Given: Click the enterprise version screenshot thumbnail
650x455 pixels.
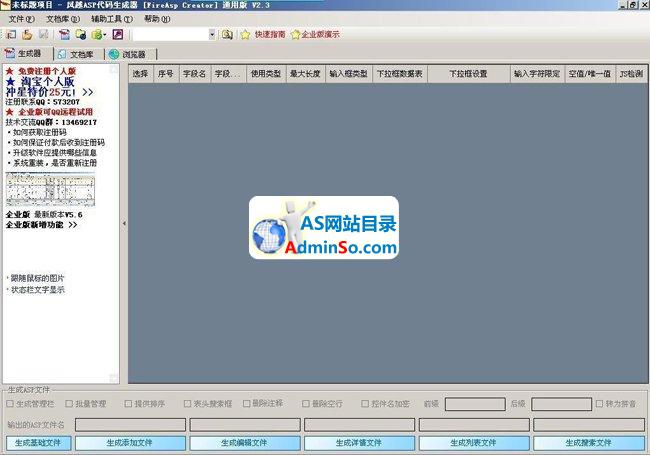Looking at the screenshot, I should point(50,189).
